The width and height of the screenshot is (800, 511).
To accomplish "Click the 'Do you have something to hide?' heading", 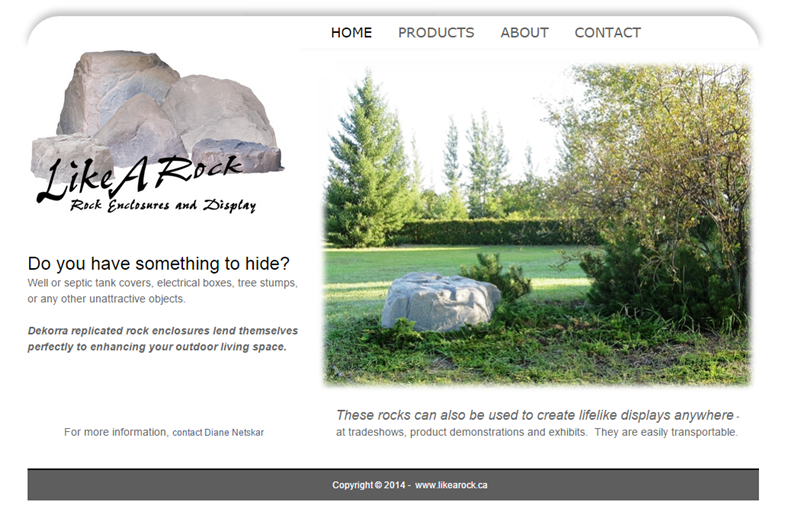I will pyautogui.click(x=158, y=264).
